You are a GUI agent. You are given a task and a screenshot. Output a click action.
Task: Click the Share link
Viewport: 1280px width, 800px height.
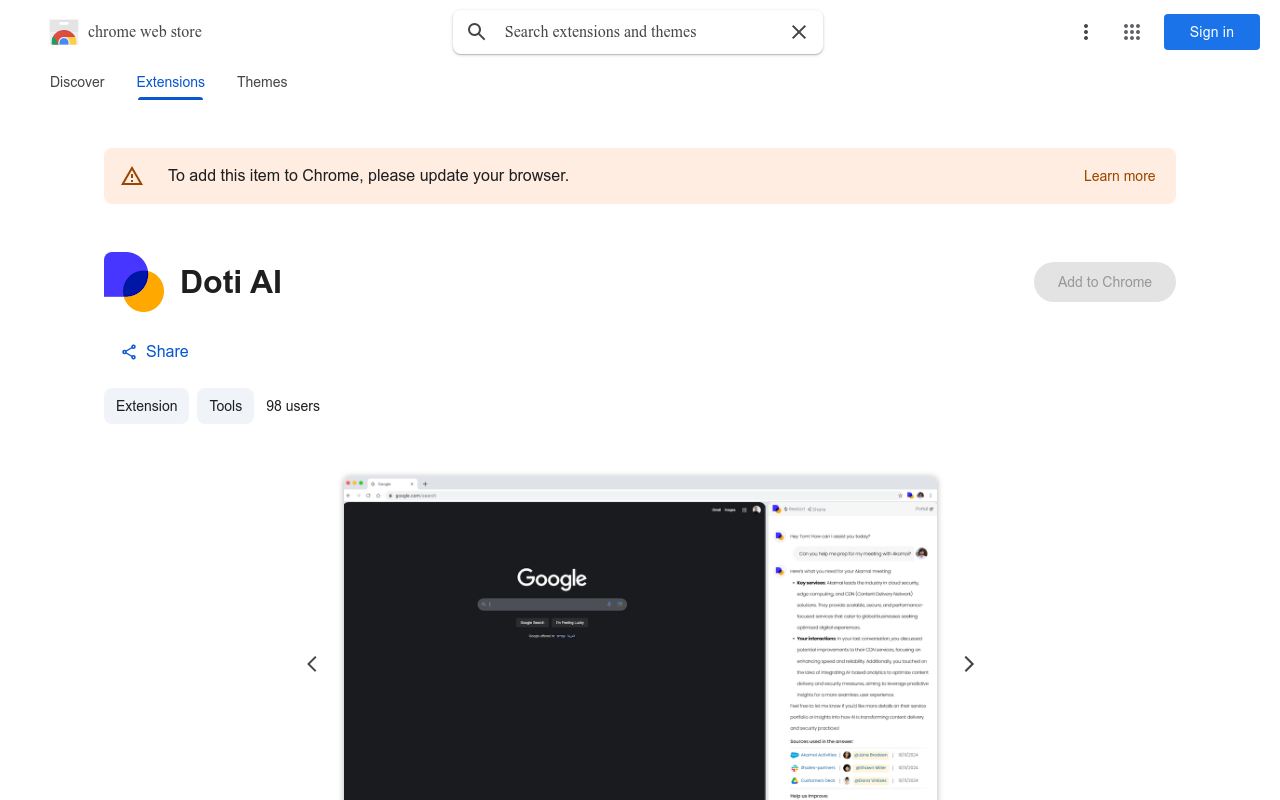[155, 351]
